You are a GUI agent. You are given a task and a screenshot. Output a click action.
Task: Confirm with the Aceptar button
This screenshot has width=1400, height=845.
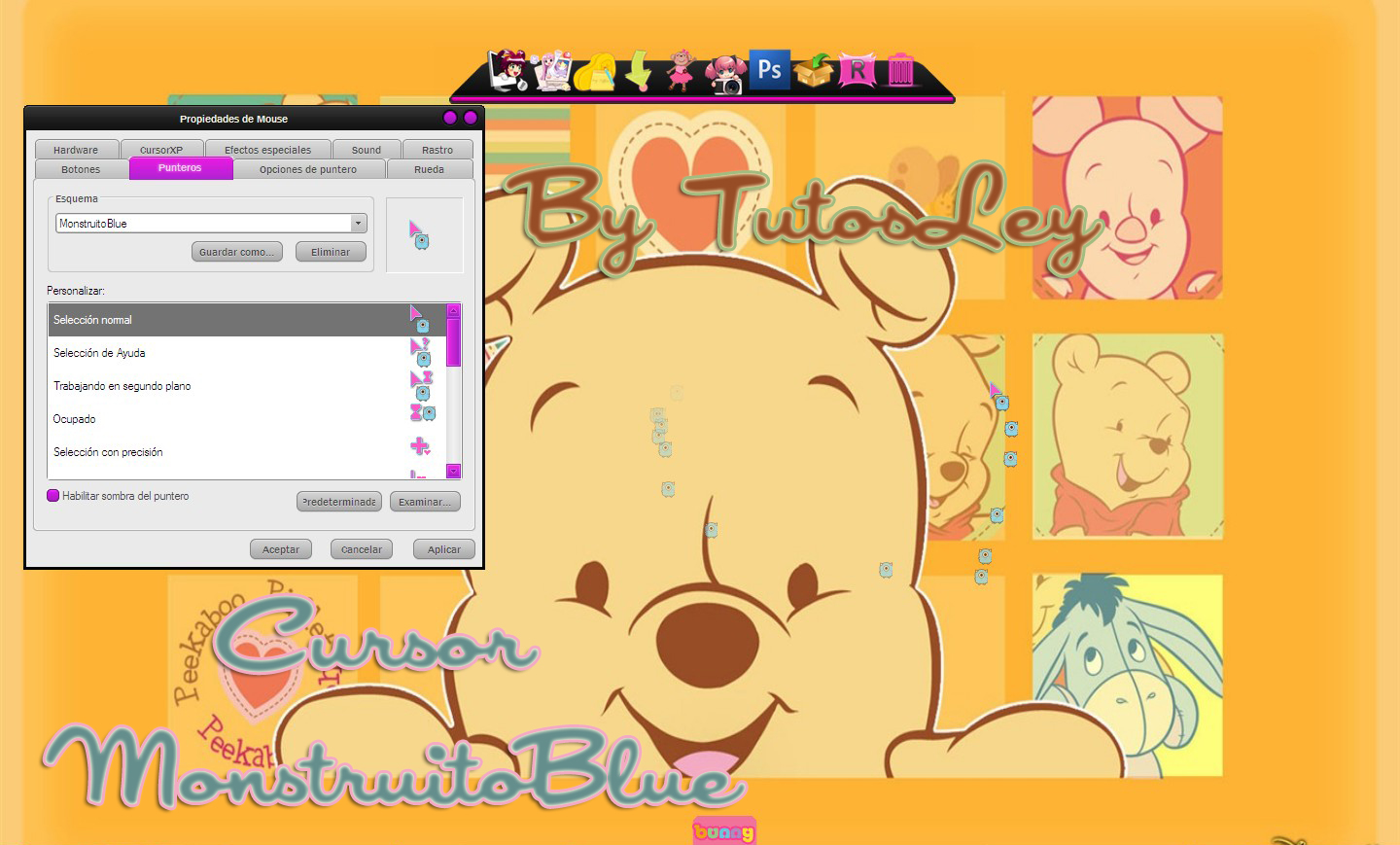281,549
